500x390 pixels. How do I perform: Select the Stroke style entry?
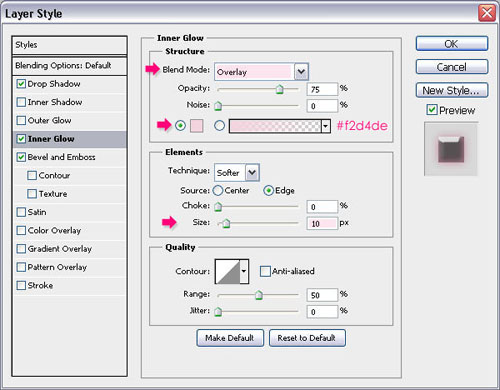pos(40,285)
